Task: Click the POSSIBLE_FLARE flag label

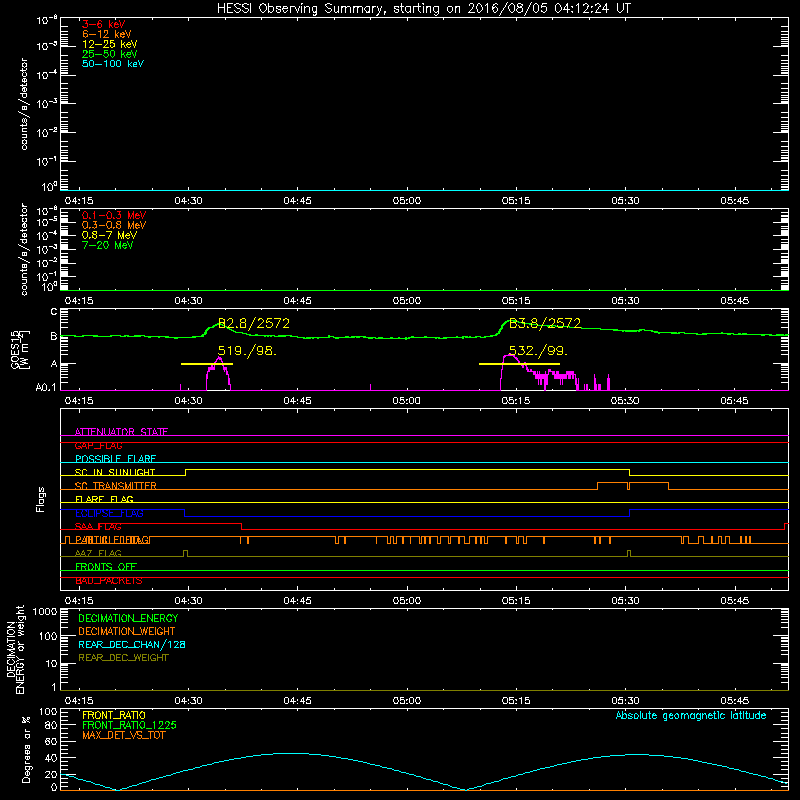Action: pyautogui.click(x=115, y=459)
